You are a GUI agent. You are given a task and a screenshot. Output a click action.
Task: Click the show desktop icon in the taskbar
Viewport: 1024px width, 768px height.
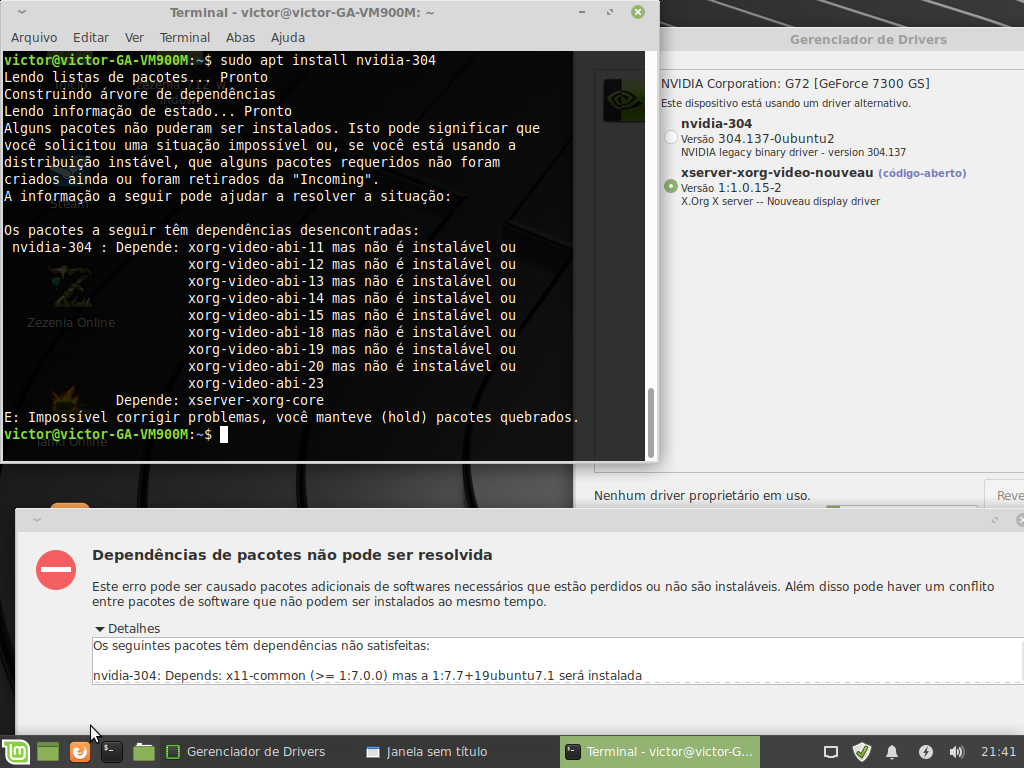tap(48, 752)
